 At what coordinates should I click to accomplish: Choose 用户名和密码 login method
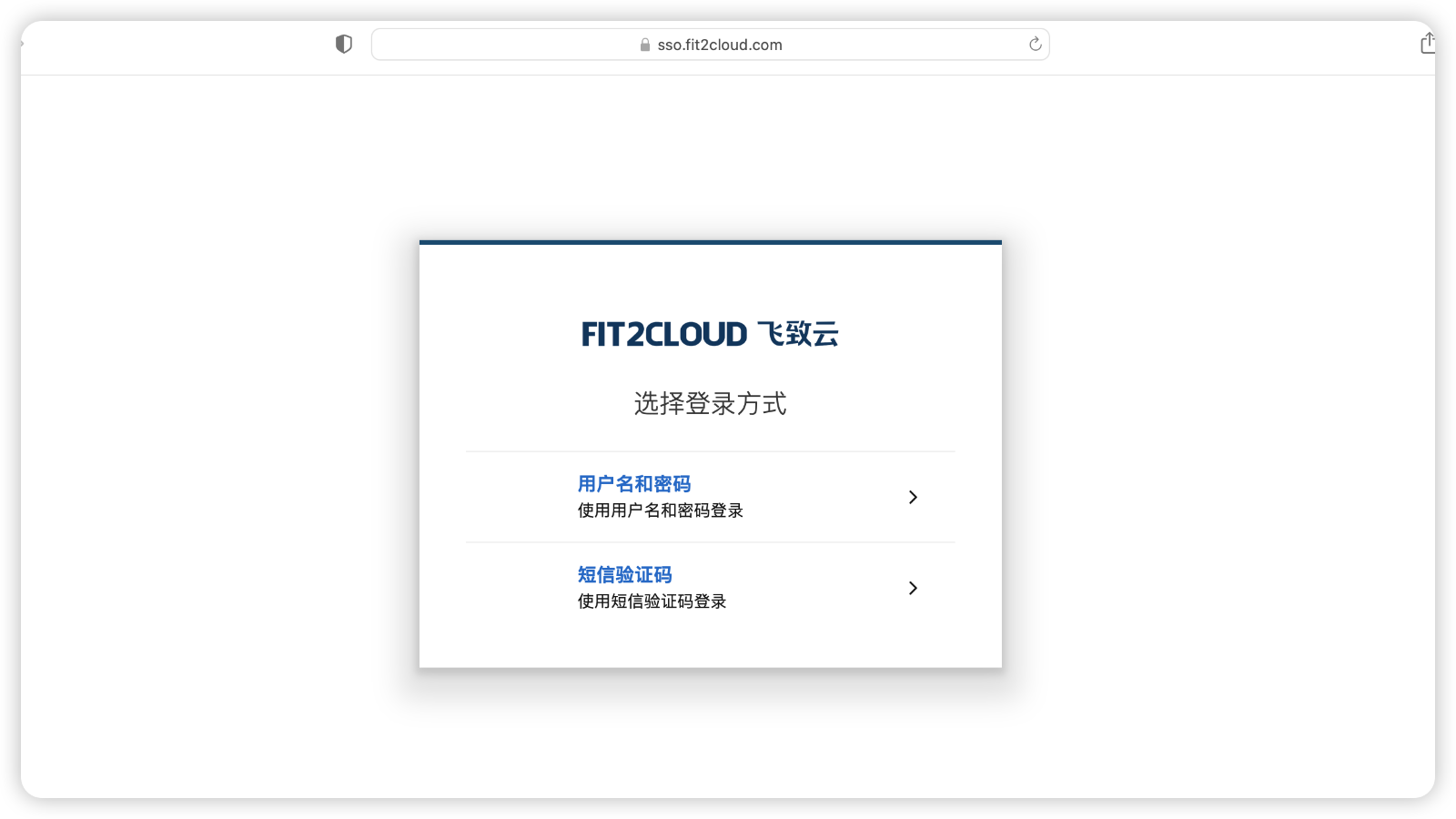click(x=634, y=484)
